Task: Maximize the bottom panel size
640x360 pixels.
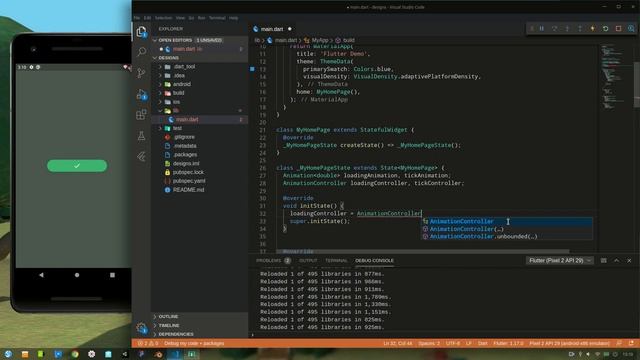Action: click(616, 260)
